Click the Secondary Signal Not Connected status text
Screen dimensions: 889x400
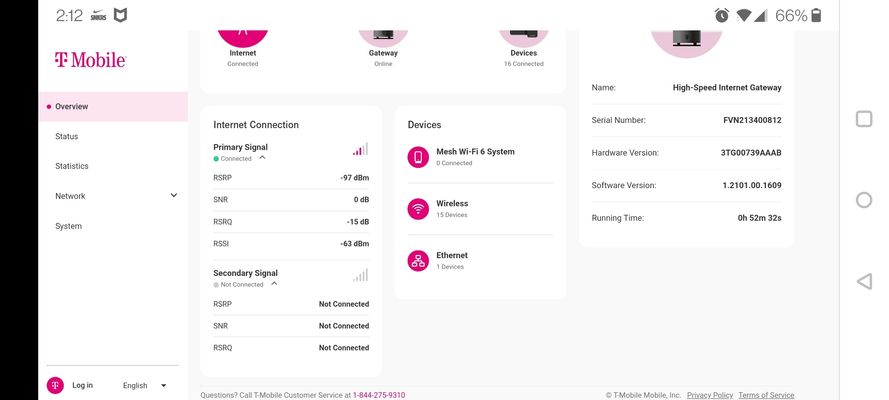242,284
